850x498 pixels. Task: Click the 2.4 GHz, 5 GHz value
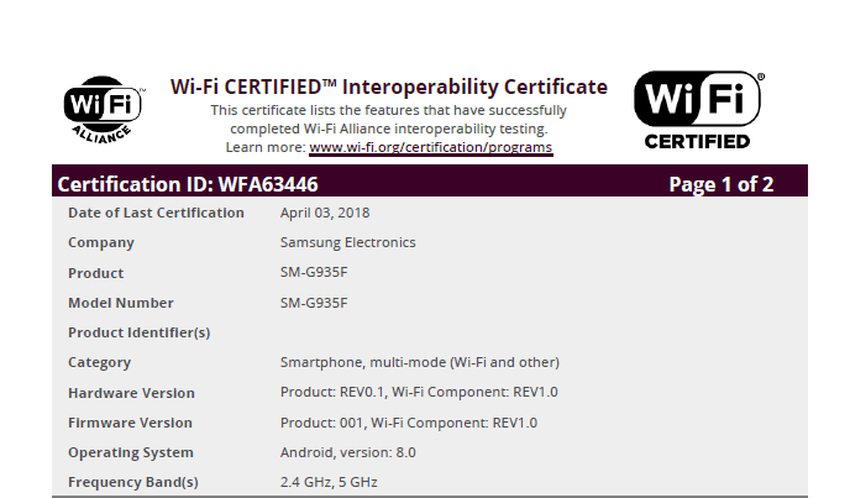click(x=328, y=482)
